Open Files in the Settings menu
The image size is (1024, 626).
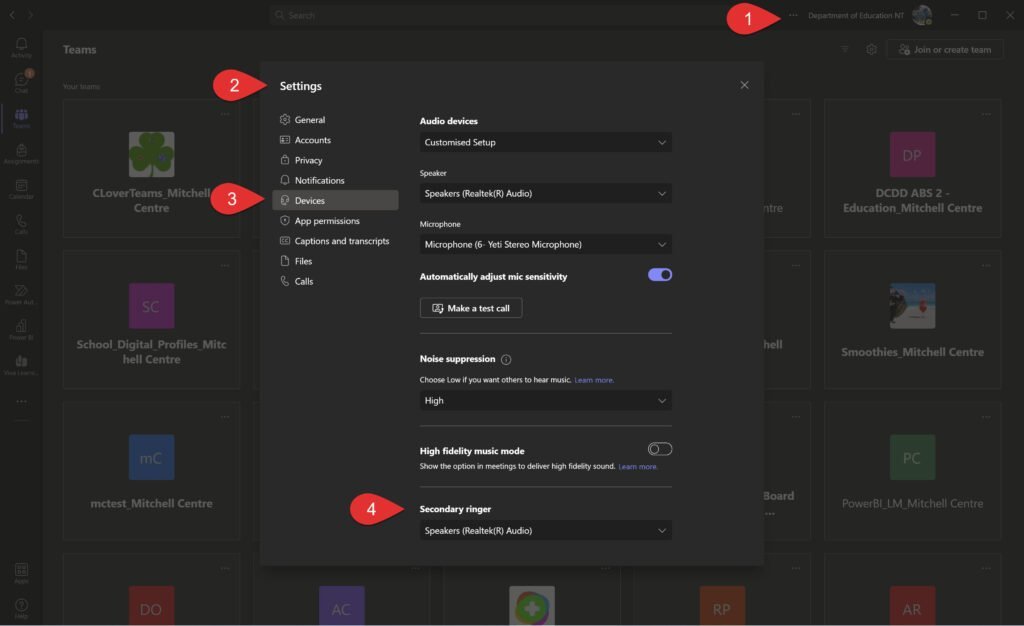tap(335, 261)
